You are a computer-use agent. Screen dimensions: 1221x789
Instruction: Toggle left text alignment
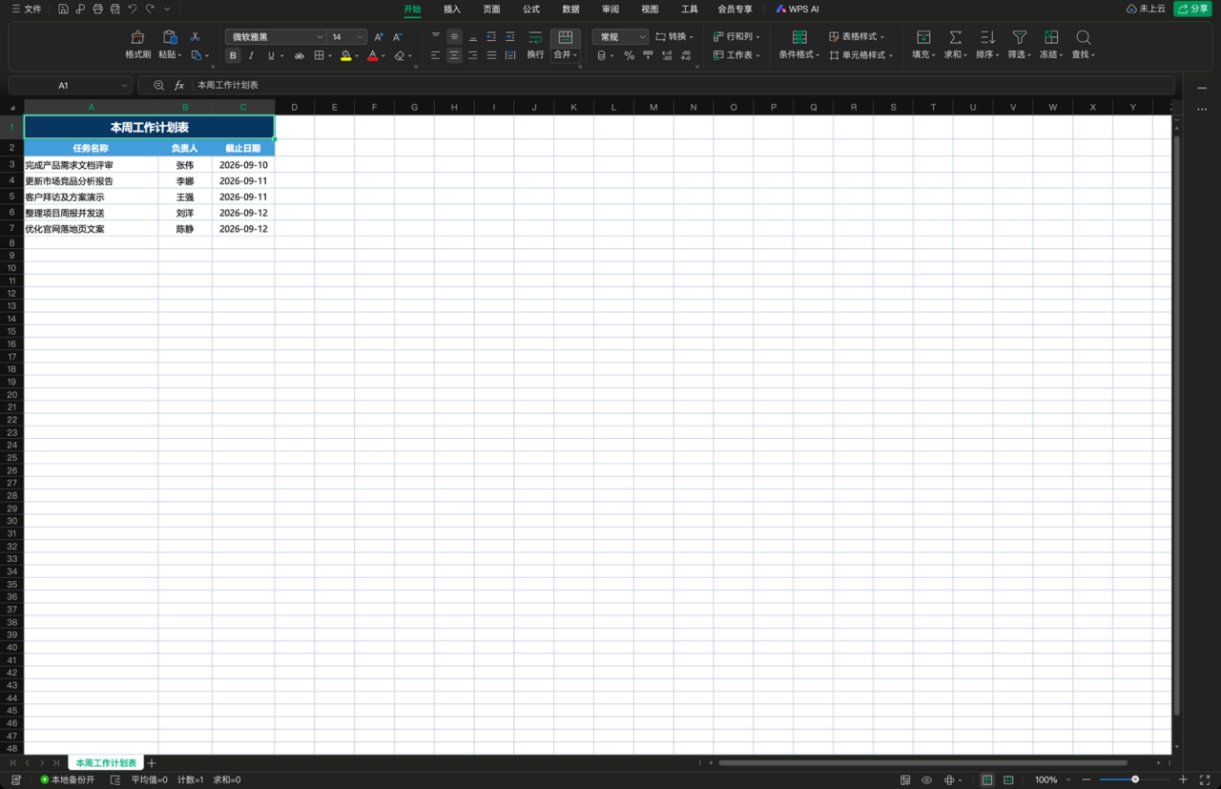435,56
